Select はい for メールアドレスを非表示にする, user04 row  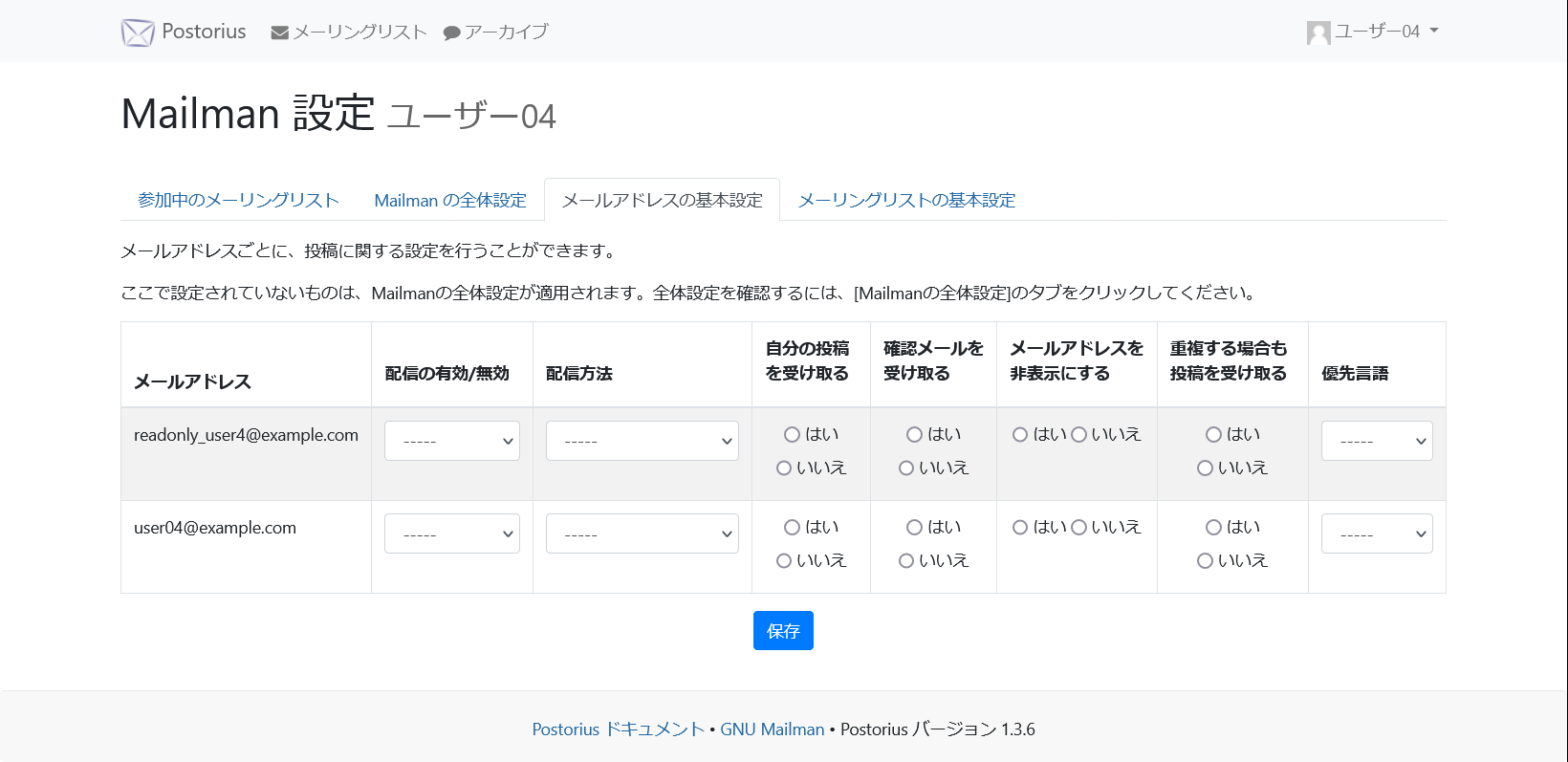(x=1020, y=528)
